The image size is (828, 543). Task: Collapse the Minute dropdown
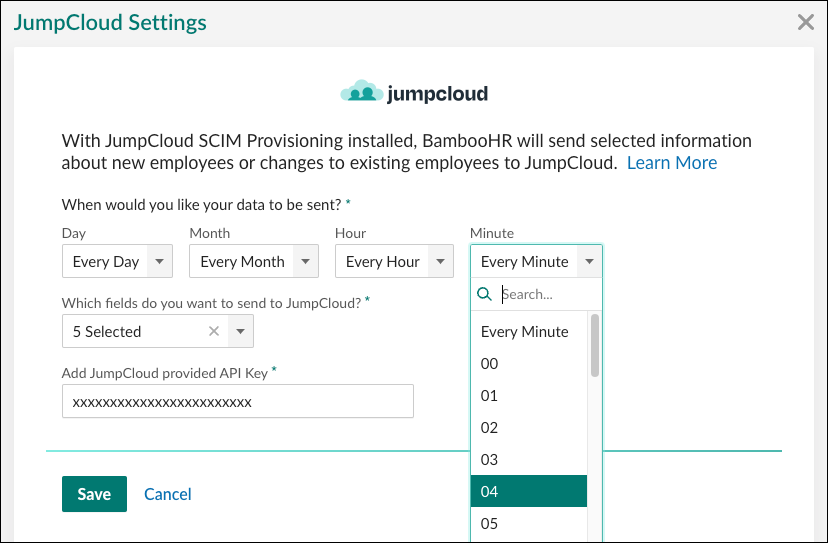590,262
